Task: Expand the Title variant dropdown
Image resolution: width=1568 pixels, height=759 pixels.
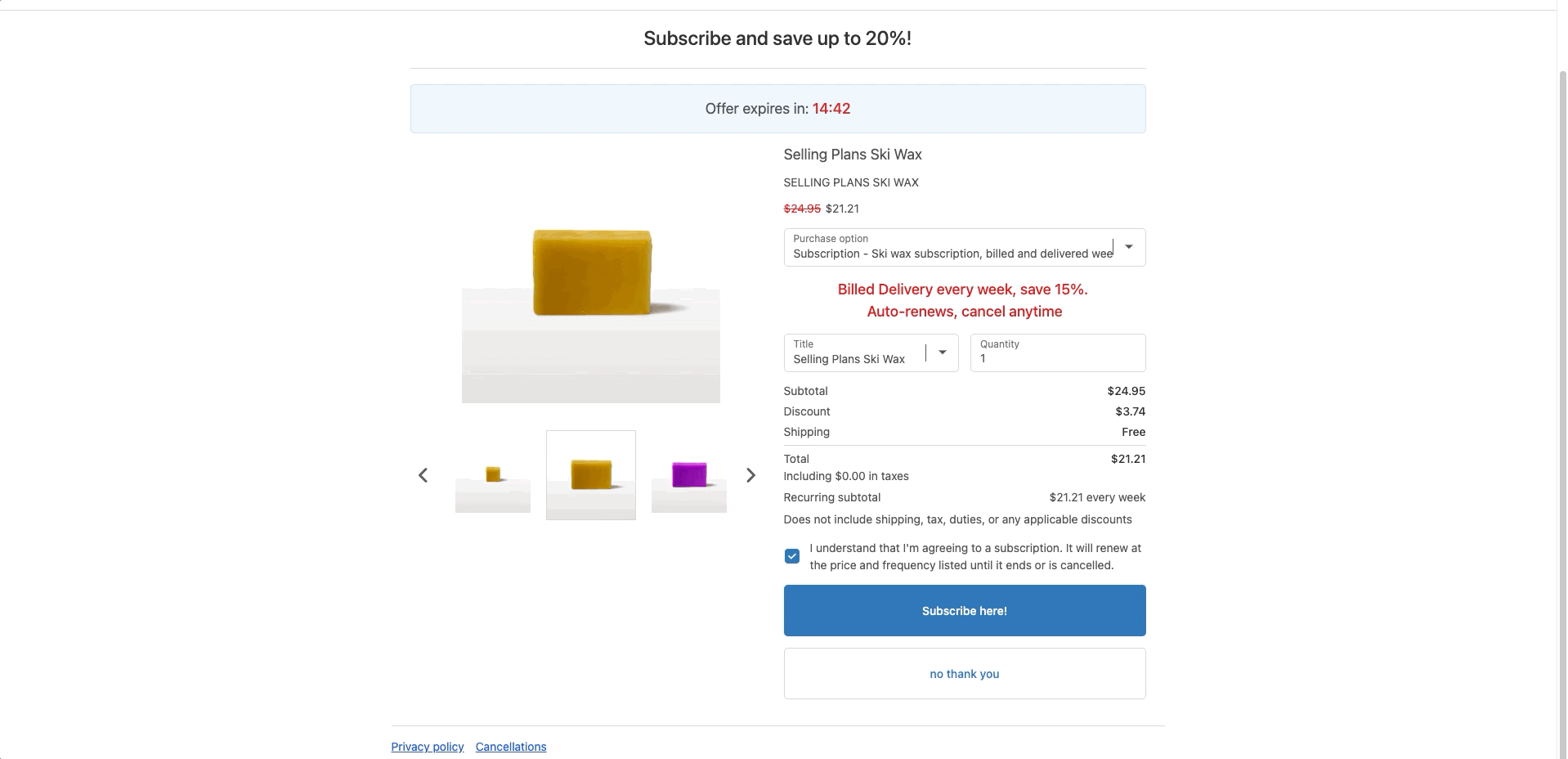Action: point(858,353)
